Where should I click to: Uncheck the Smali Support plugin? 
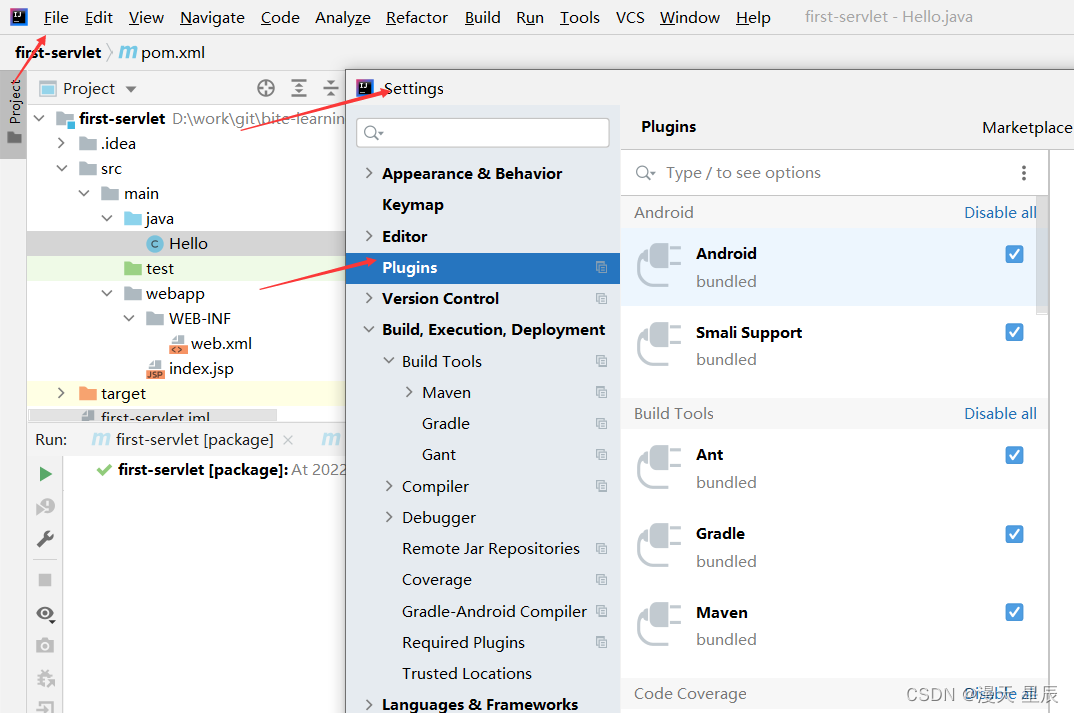point(1014,332)
